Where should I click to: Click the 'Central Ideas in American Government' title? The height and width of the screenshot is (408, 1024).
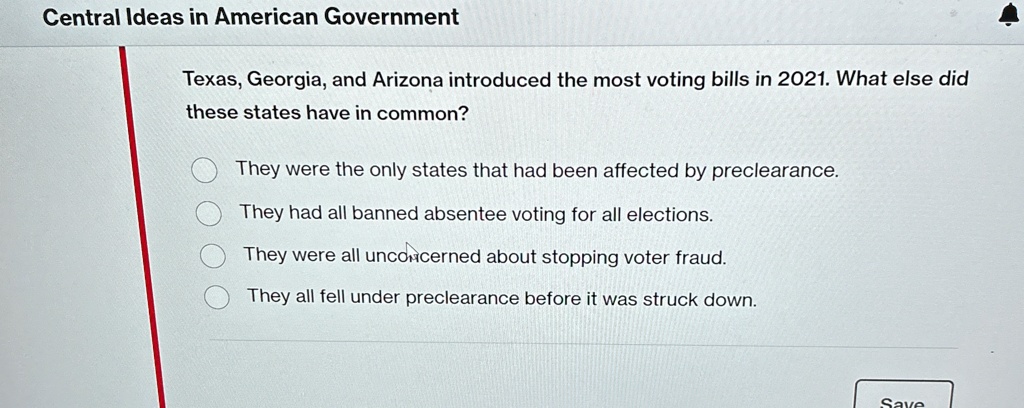251,17
